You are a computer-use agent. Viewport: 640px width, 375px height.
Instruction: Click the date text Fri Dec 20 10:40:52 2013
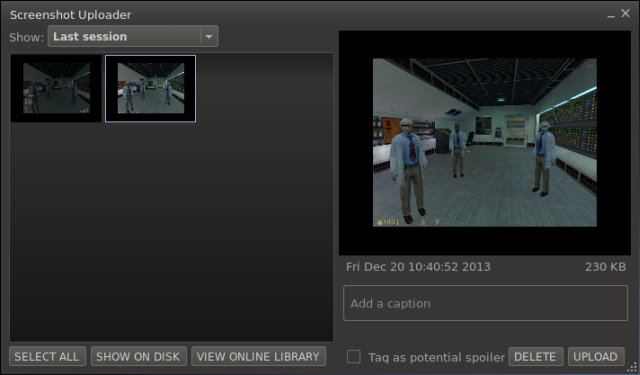tap(418, 267)
